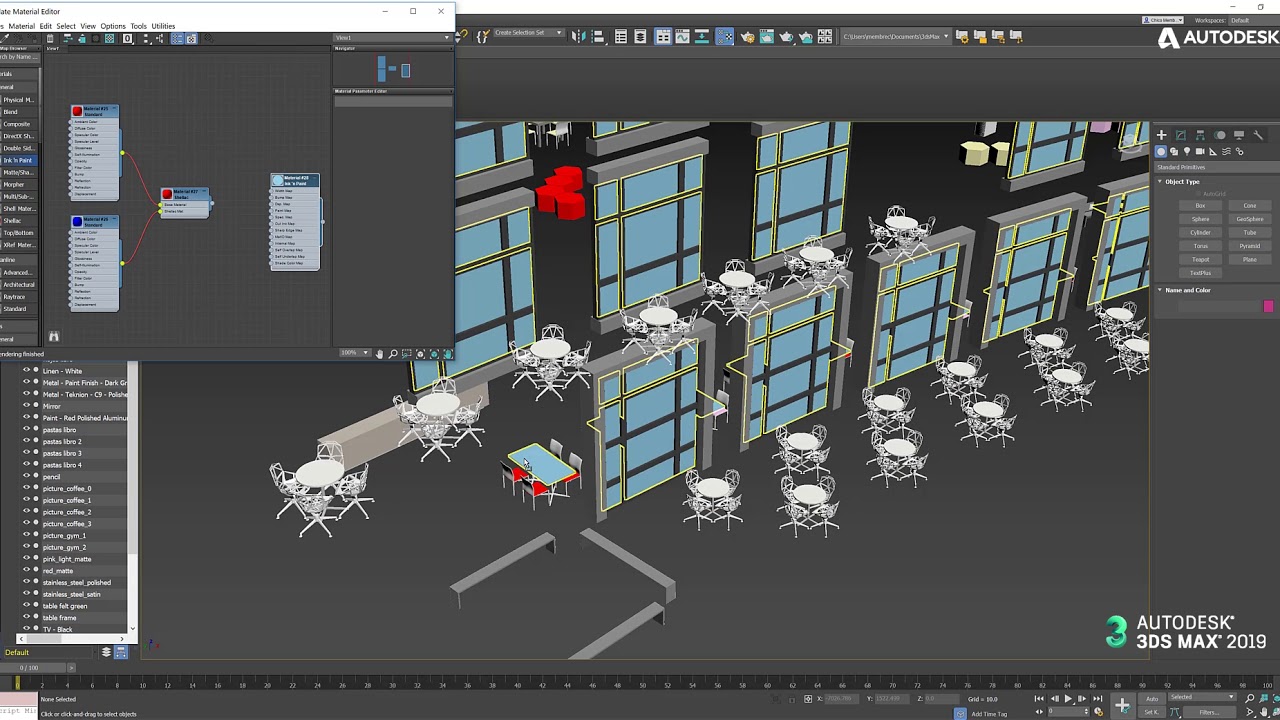This screenshot has width=1280, height=720.
Task: Click the Teapot primitive button
Action: pyautogui.click(x=1201, y=259)
